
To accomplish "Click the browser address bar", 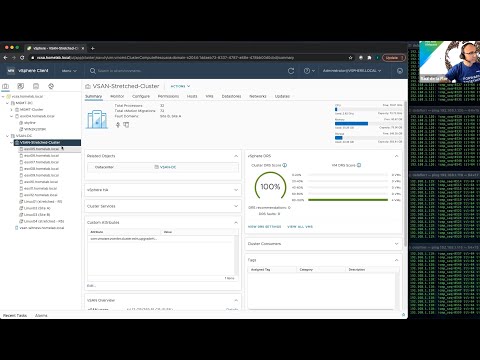I will pyautogui.click(x=188, y=58).
